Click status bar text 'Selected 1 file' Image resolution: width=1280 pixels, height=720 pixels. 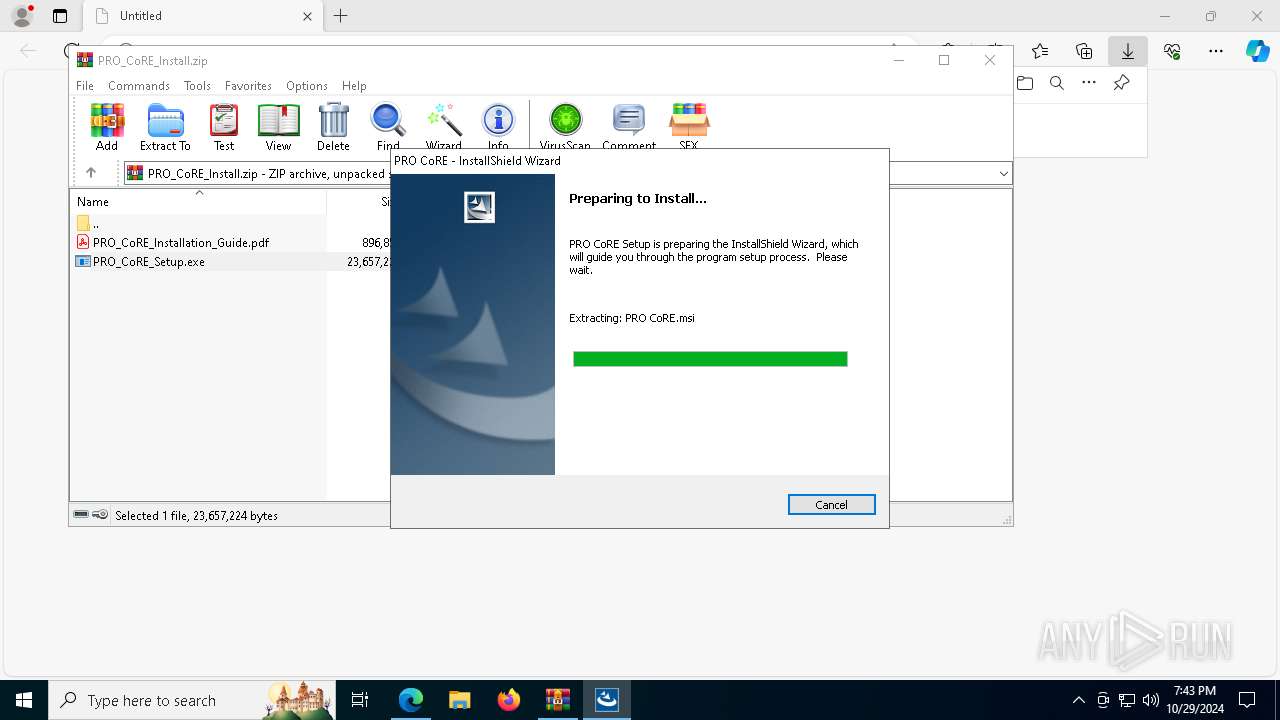point(196,516)
